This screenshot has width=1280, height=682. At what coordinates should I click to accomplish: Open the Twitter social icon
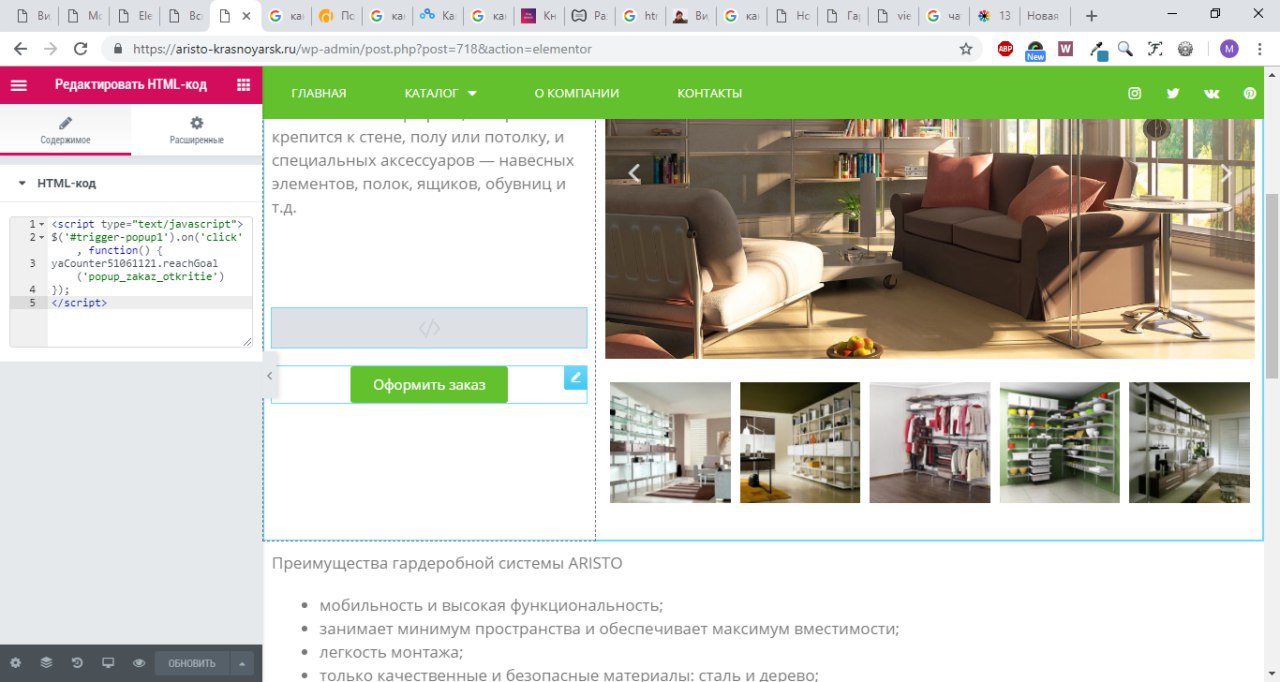(1173, 93)
